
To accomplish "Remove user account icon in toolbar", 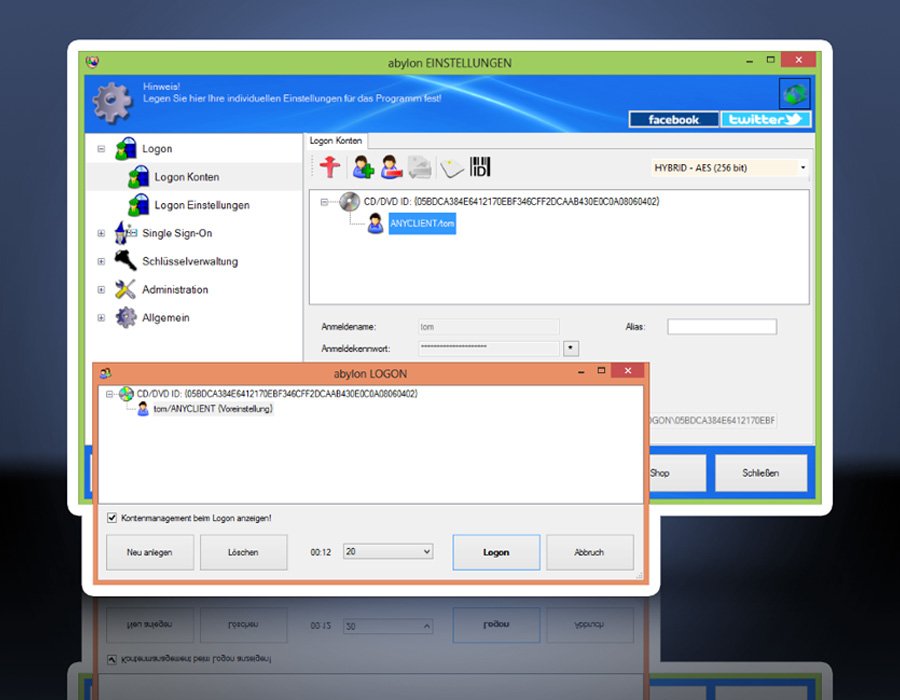I will (x=391, y=167).
